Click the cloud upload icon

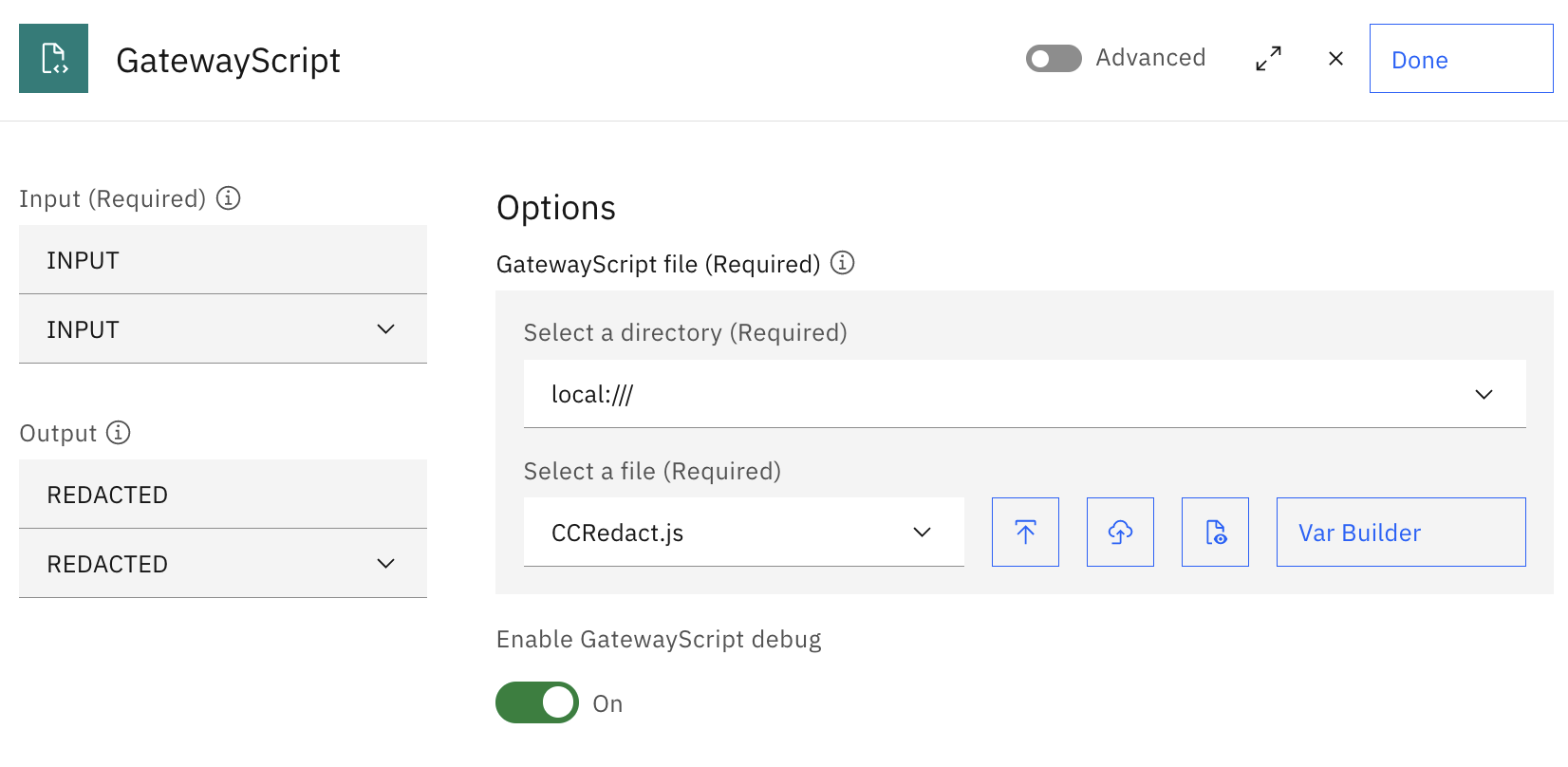1120,533
